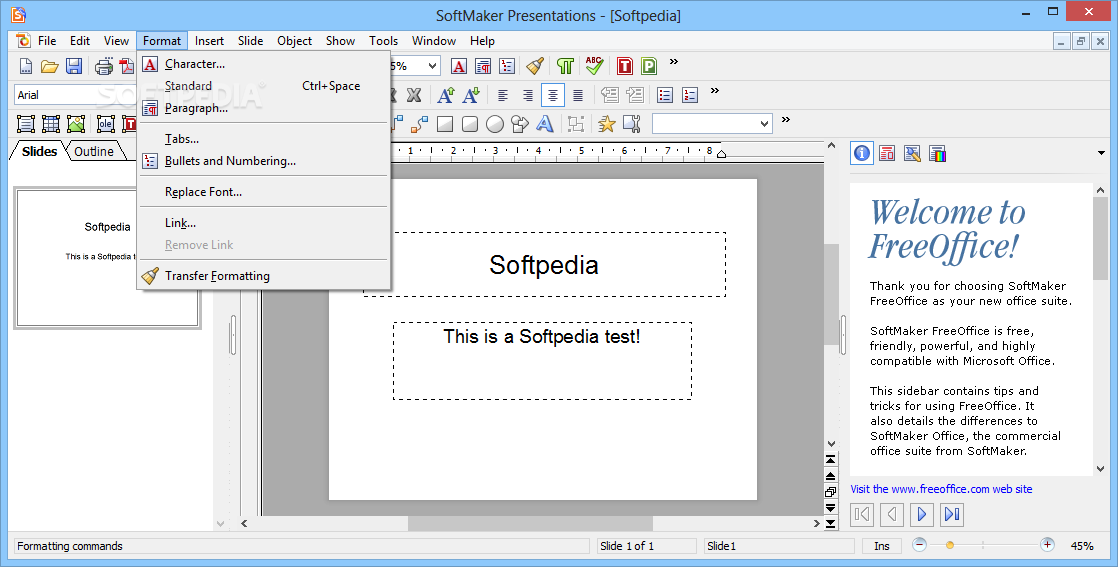The height and width of the screenshot is (567, 1118).
Task: Launch PlanMaker via the green P icon
Action: pos(649,66)
